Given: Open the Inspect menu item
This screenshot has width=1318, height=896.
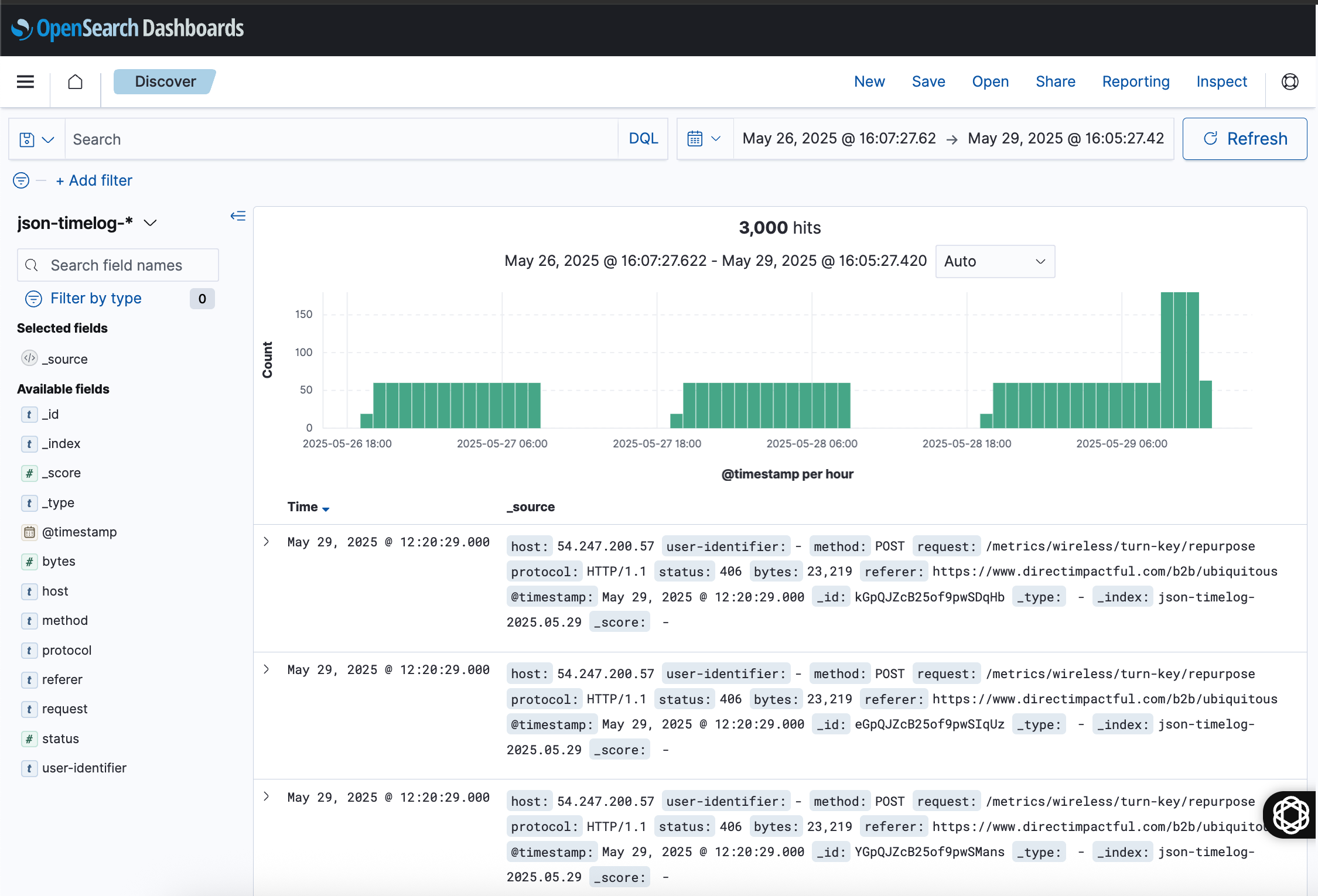Looking at the screenshot, I should (x=1221, y=81).
